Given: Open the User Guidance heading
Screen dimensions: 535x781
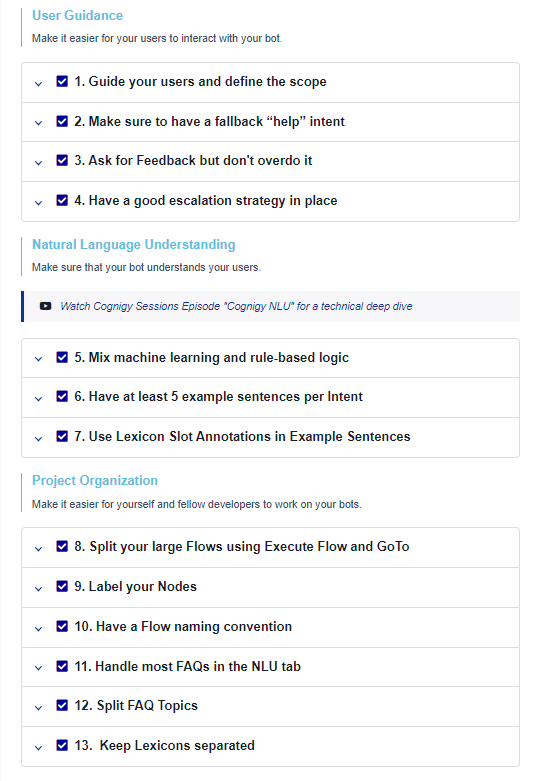Looking at the screenshot, I should point(77,15).
